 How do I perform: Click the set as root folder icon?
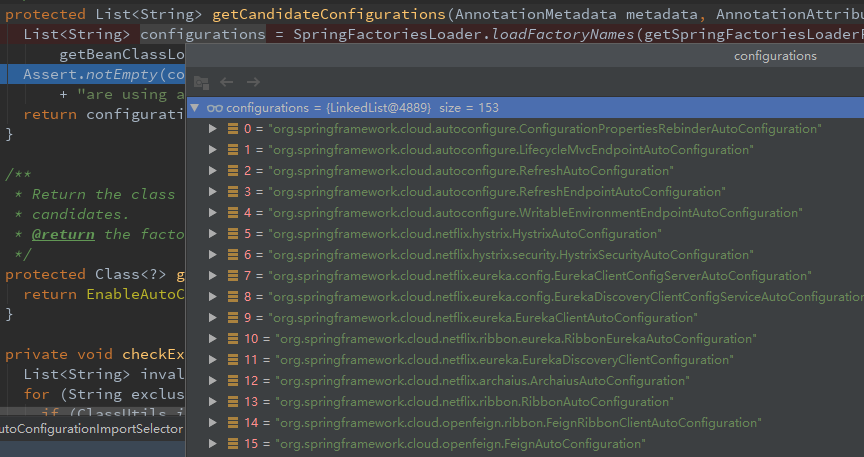tap(202, 83)
